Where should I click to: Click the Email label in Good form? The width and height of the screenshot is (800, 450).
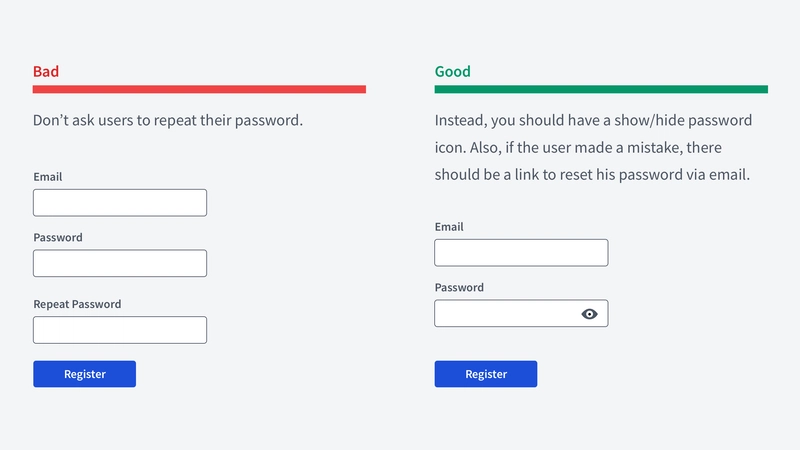(449, 227)
